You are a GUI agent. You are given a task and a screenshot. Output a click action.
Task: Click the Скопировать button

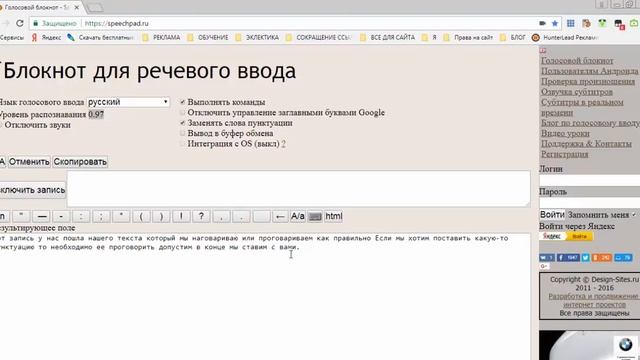[80, 162]
